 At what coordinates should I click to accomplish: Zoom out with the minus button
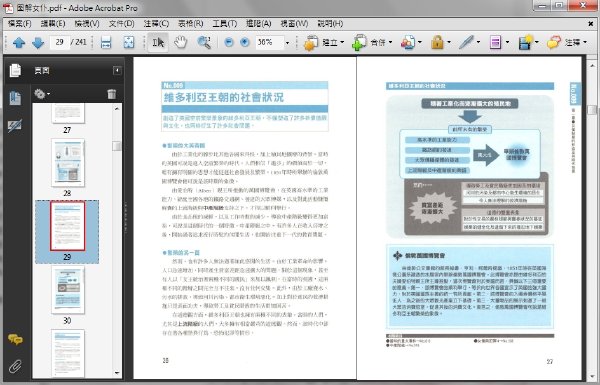tap(228, 42)
